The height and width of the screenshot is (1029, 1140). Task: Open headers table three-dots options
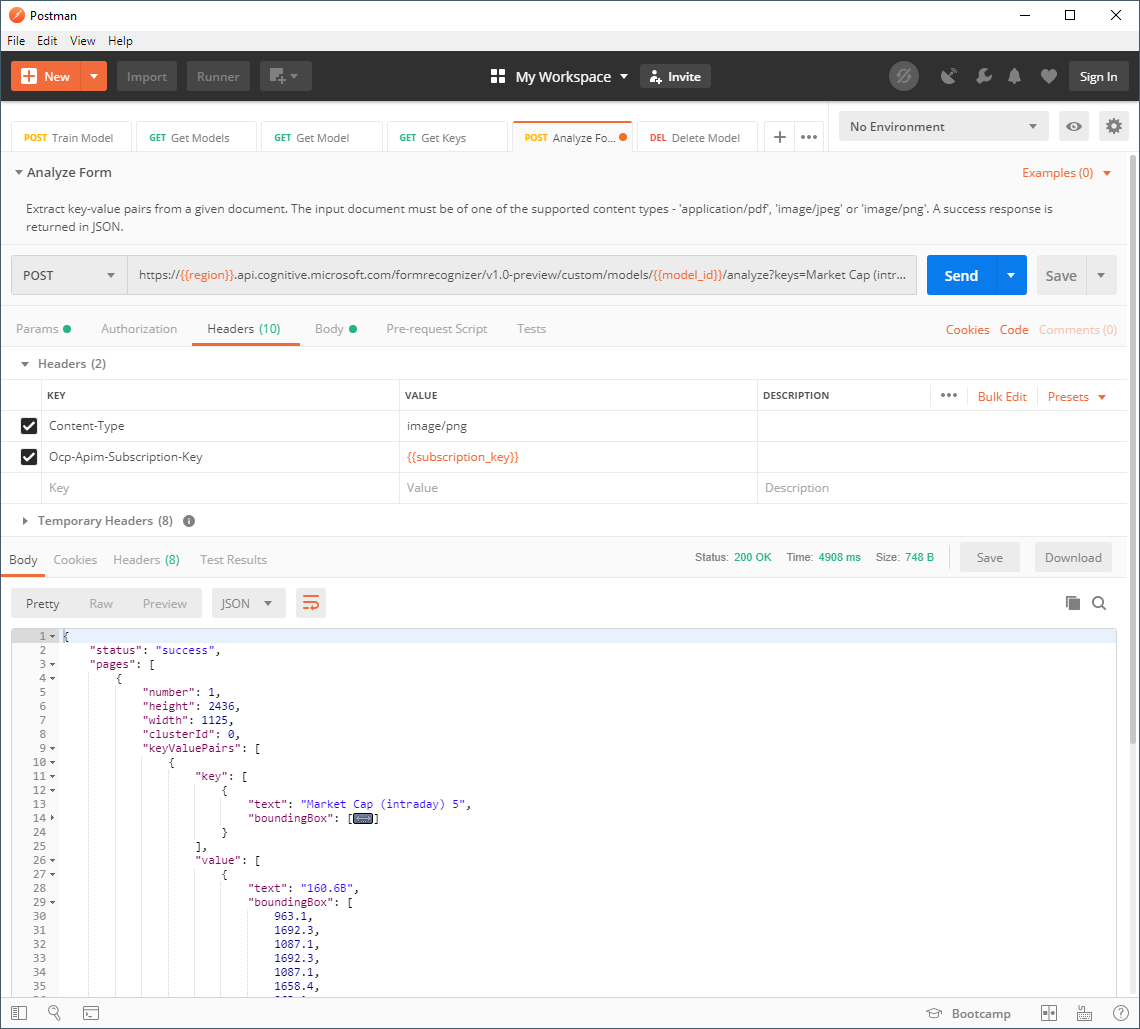coord(949,396)
